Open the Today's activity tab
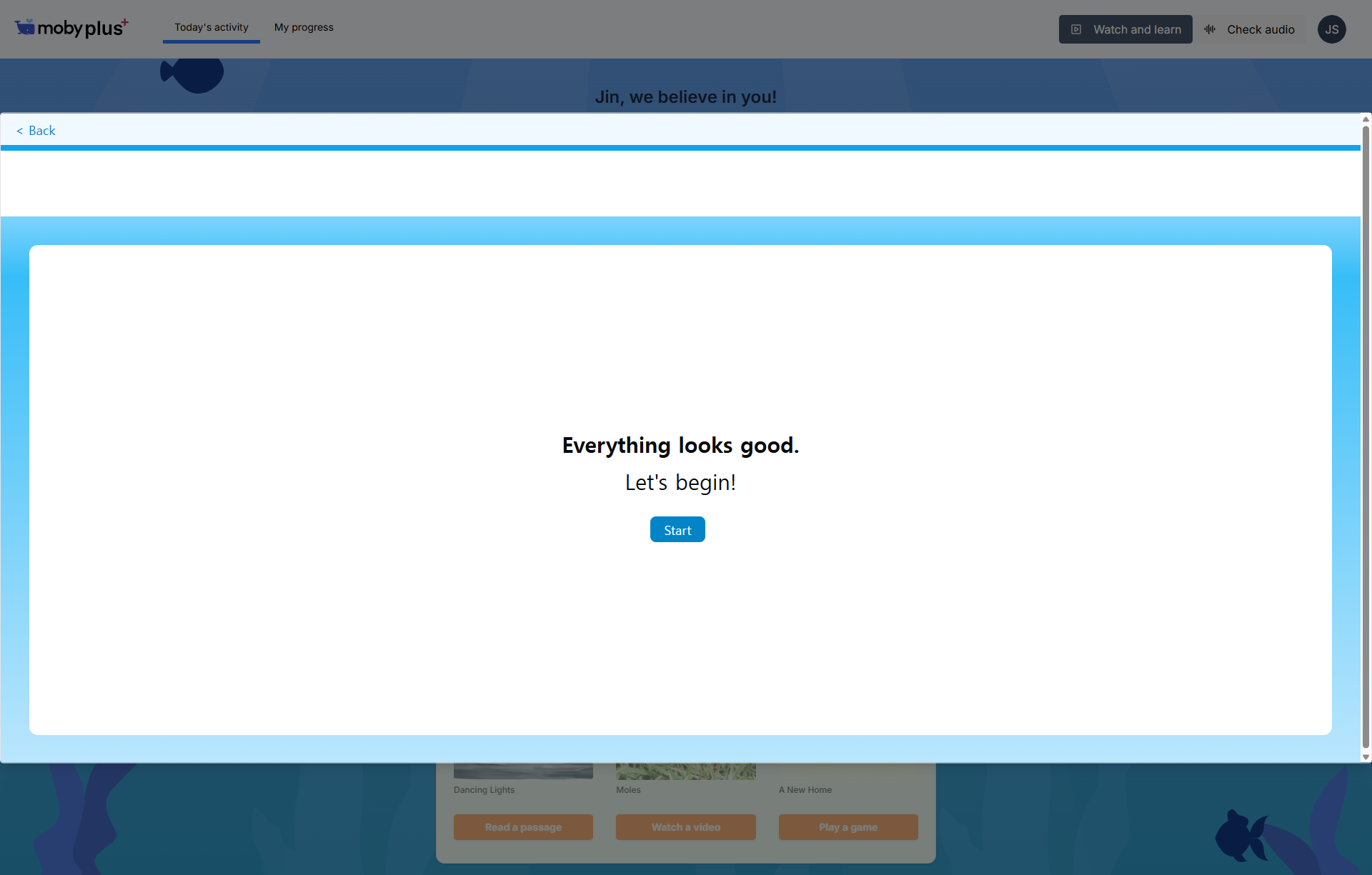 (212, 27)
